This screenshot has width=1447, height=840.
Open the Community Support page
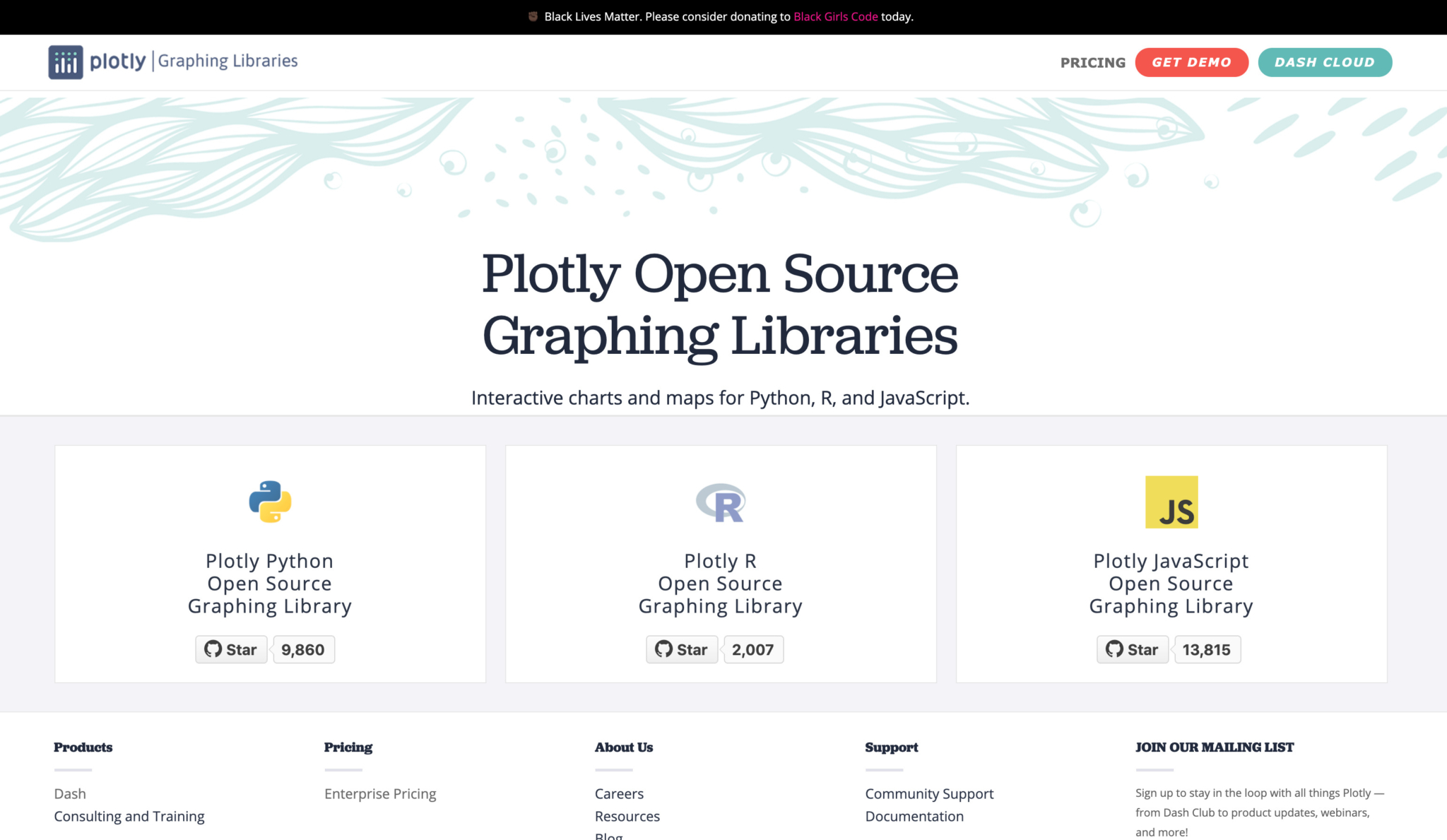[x=929, y=793]
